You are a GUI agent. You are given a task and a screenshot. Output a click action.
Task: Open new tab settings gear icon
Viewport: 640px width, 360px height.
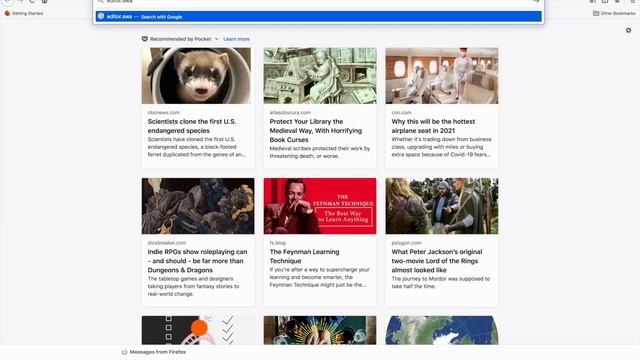pos(629,30)
